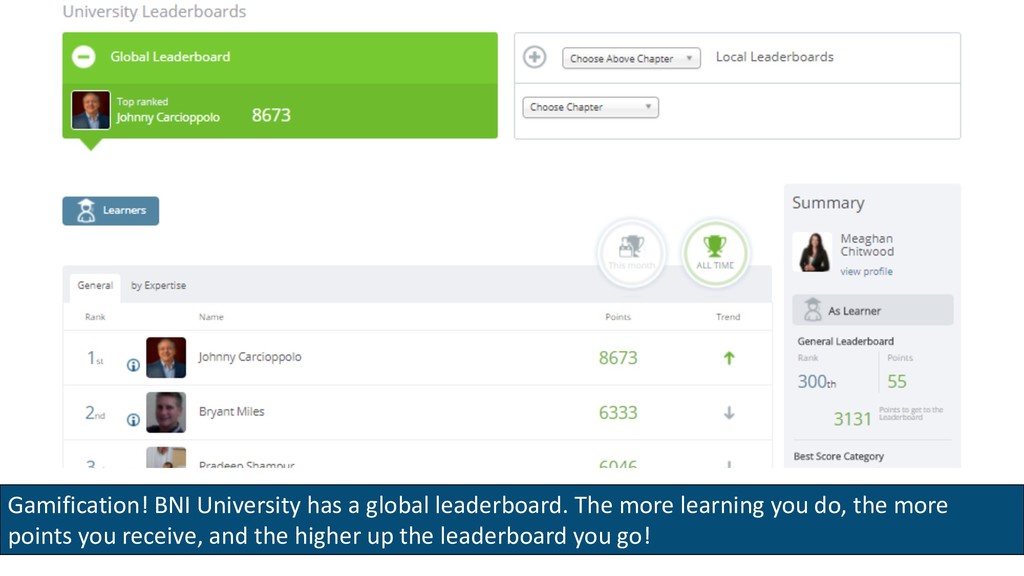
Task: Click Meaghan Chitwood's summary photo
Action: pyautogui.click(x=812, y=252)
